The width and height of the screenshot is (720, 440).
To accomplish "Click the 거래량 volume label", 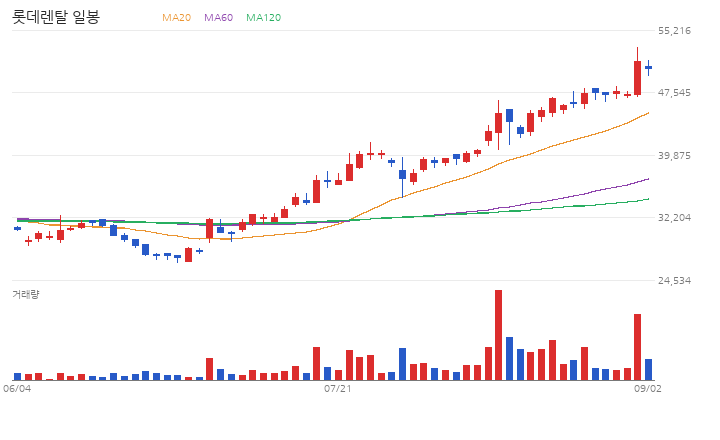I will [26, 294].
